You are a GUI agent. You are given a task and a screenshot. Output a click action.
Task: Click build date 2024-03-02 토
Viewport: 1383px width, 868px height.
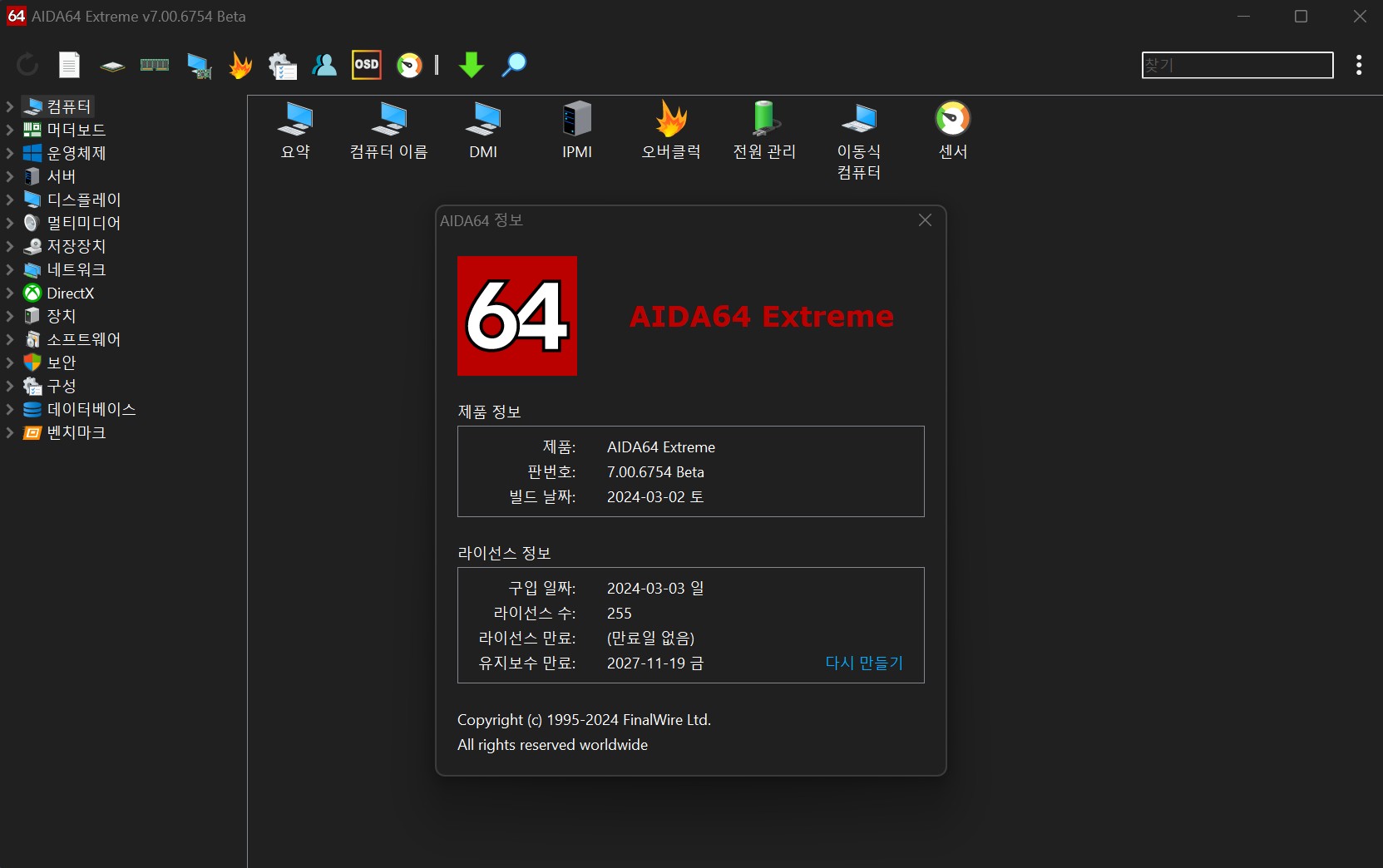(655, 496)
